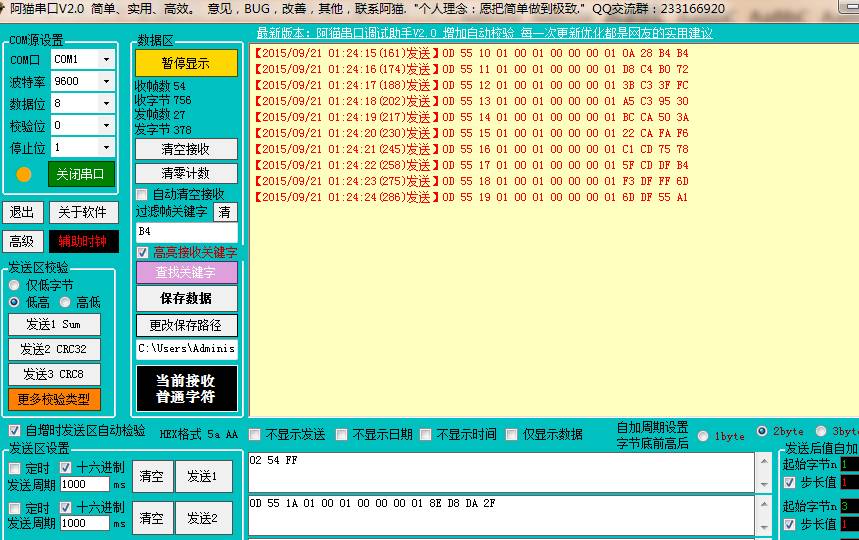The image size is (859, 540).
Task: Open the 停止位 stop bits dropdown
Action: click(x=83, y=147)
